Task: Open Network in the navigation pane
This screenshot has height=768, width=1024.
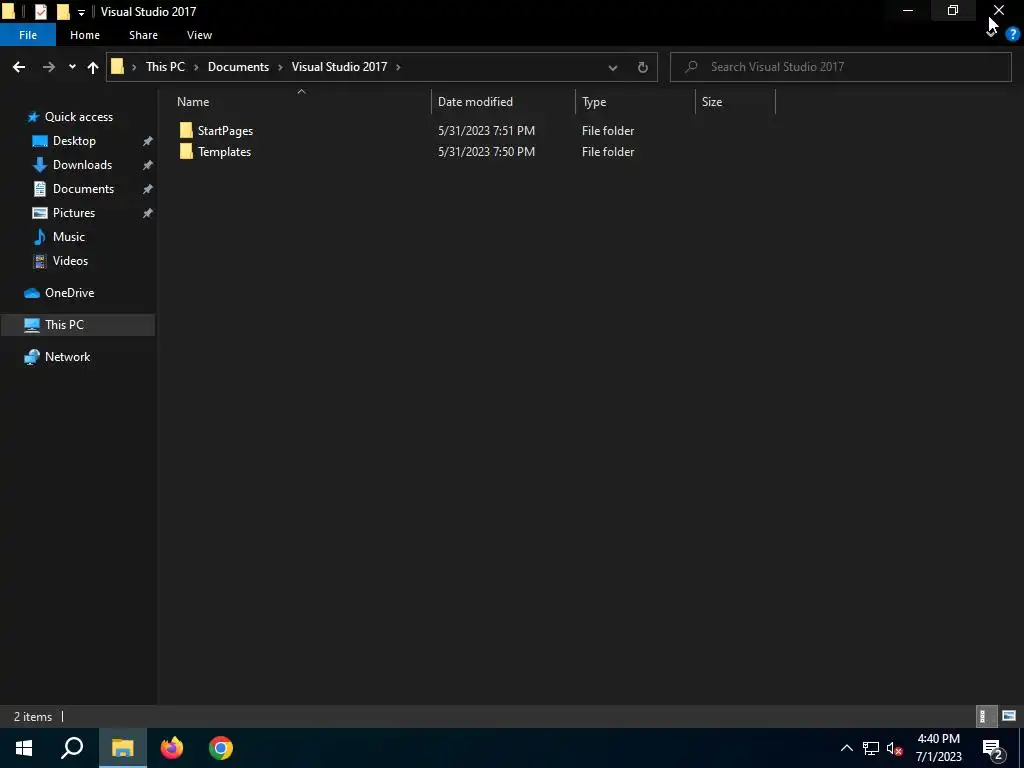Action: coord(67,357)
